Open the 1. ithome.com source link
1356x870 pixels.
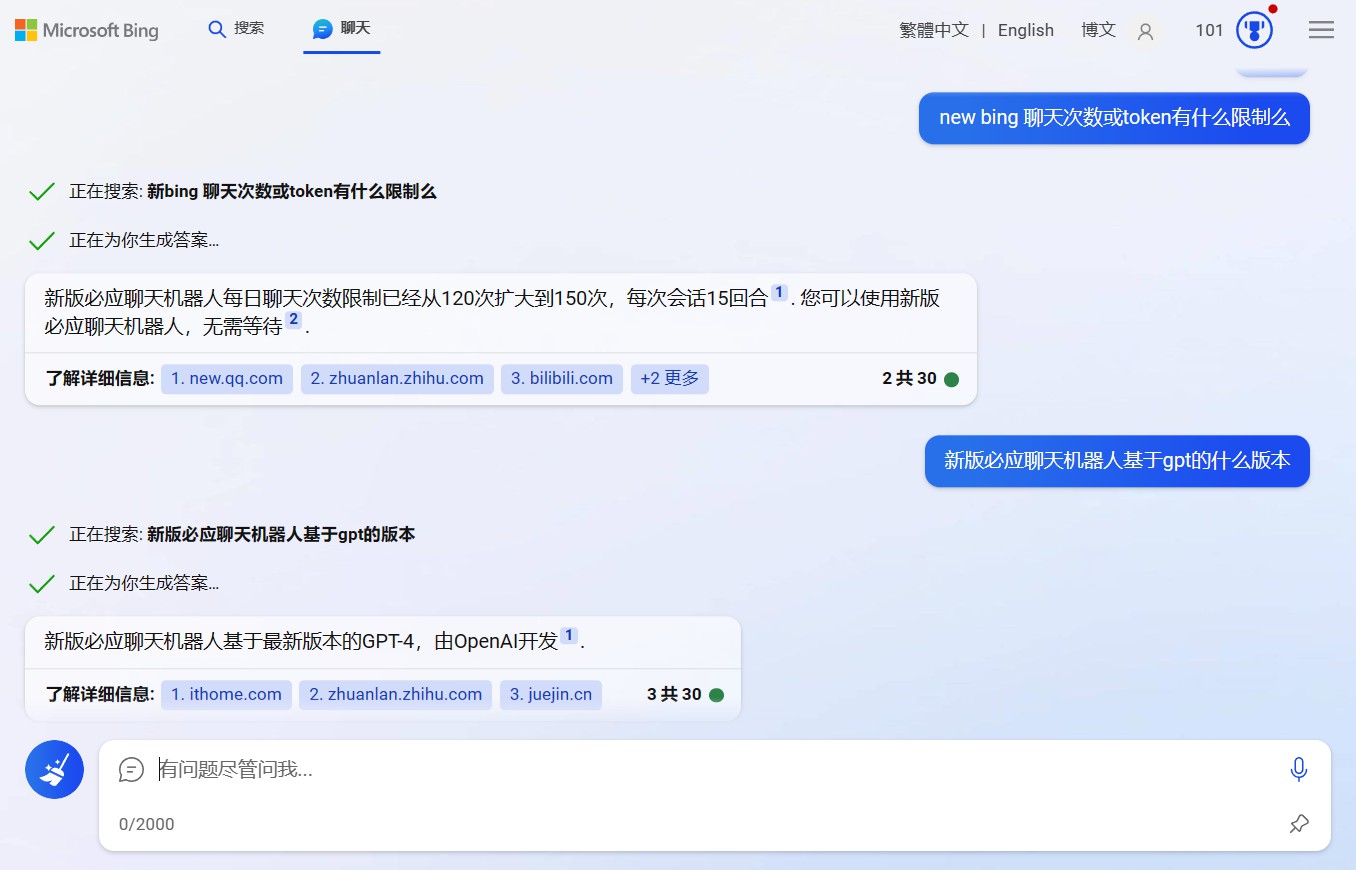[226, 695]
